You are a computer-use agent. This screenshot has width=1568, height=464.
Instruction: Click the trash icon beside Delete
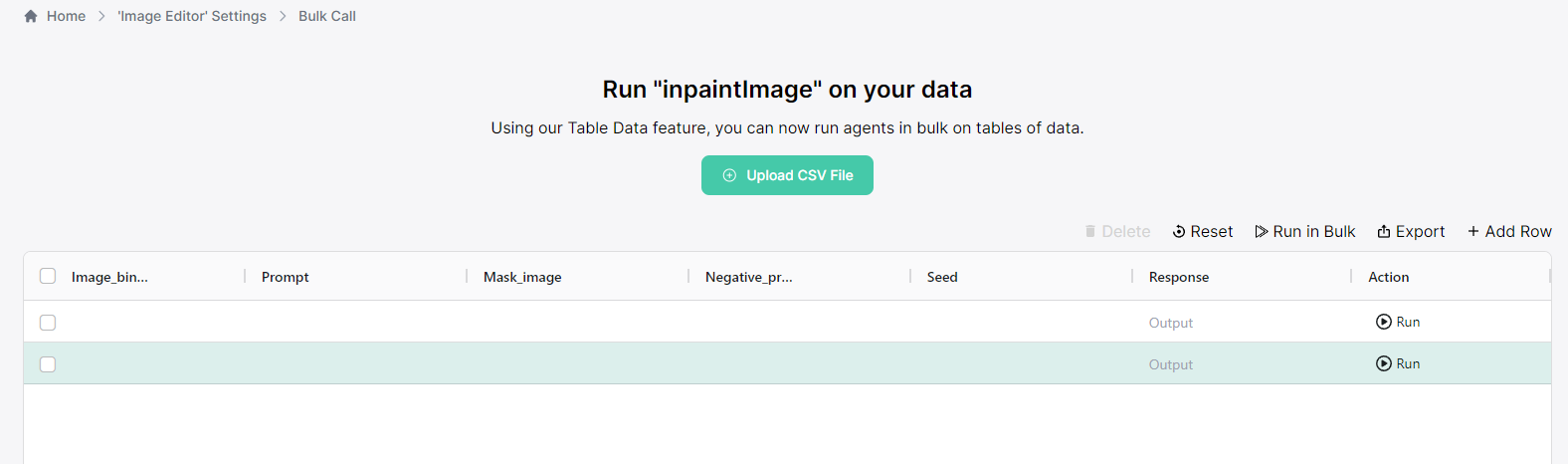point(1090,231)
